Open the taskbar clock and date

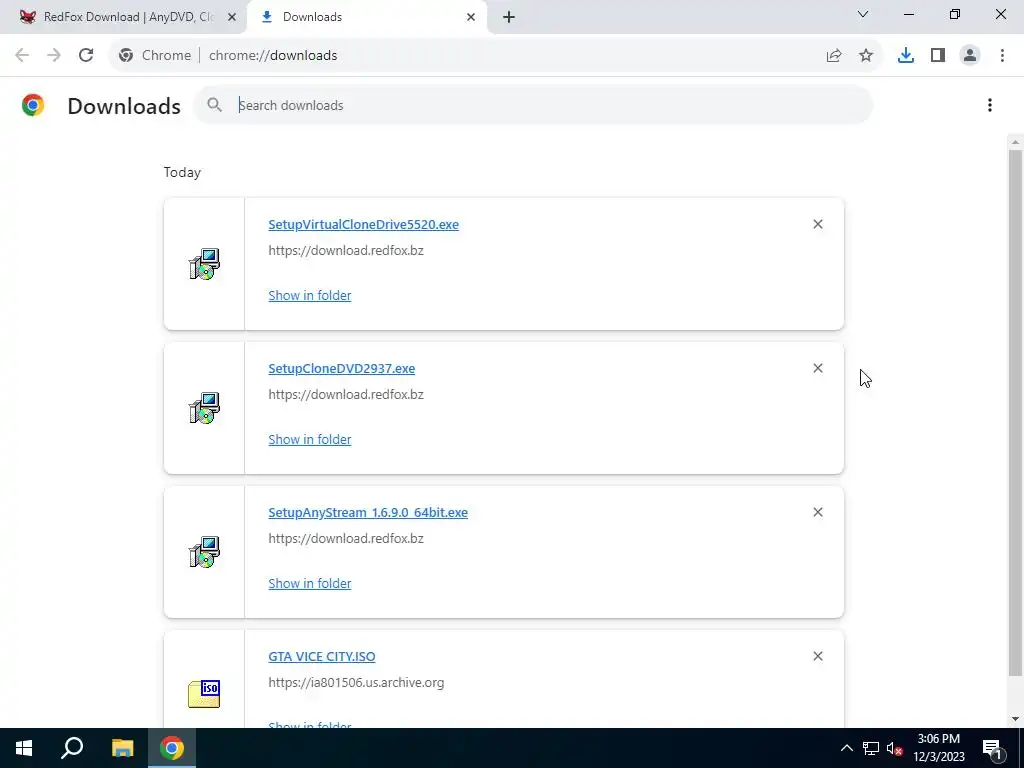pos(938,748)
